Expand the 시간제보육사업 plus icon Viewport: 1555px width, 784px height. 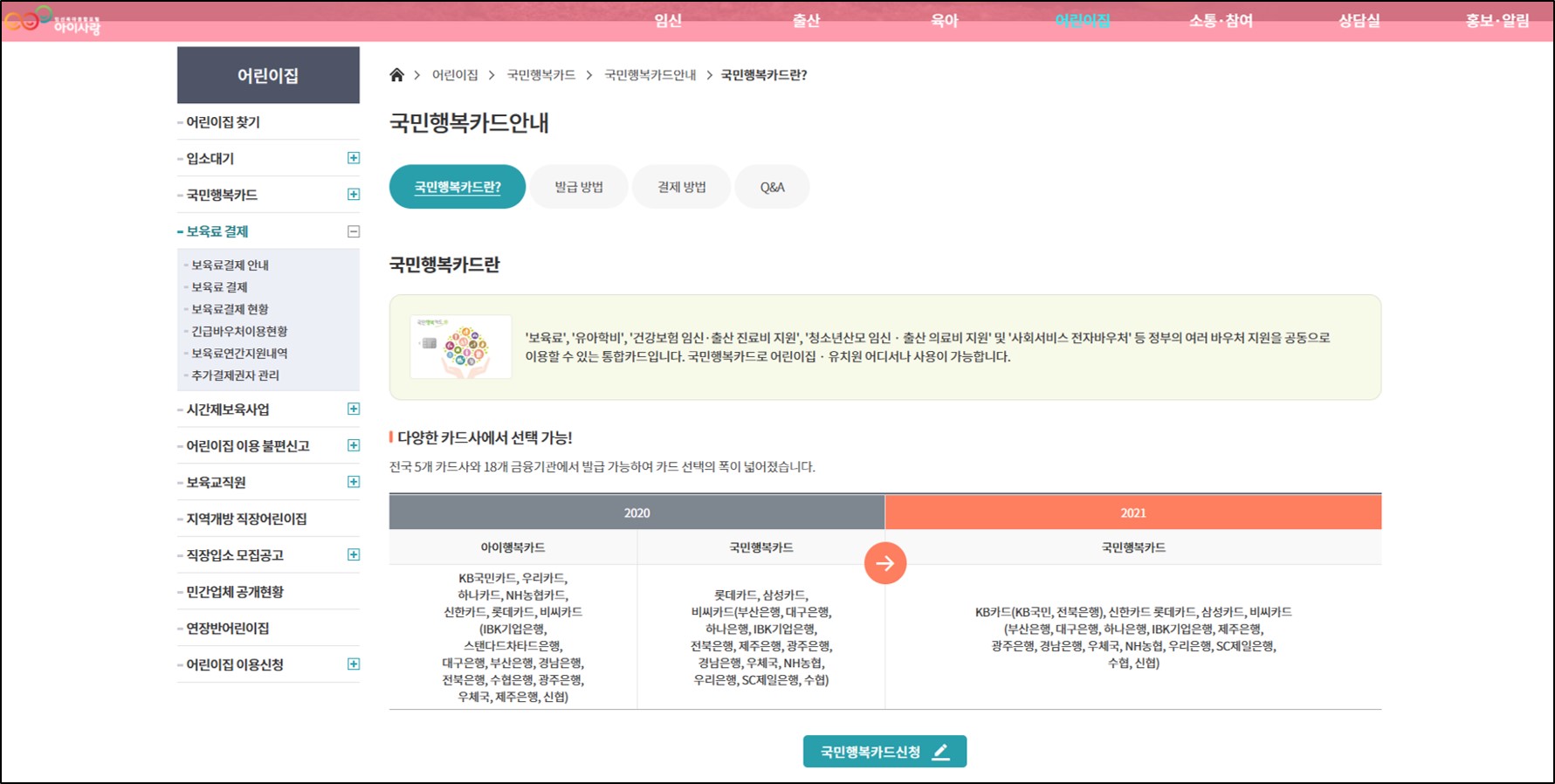pos(354,409)
